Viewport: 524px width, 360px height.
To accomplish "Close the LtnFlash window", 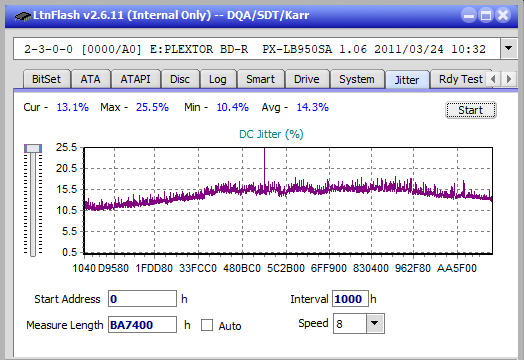I will click(503, 15).
